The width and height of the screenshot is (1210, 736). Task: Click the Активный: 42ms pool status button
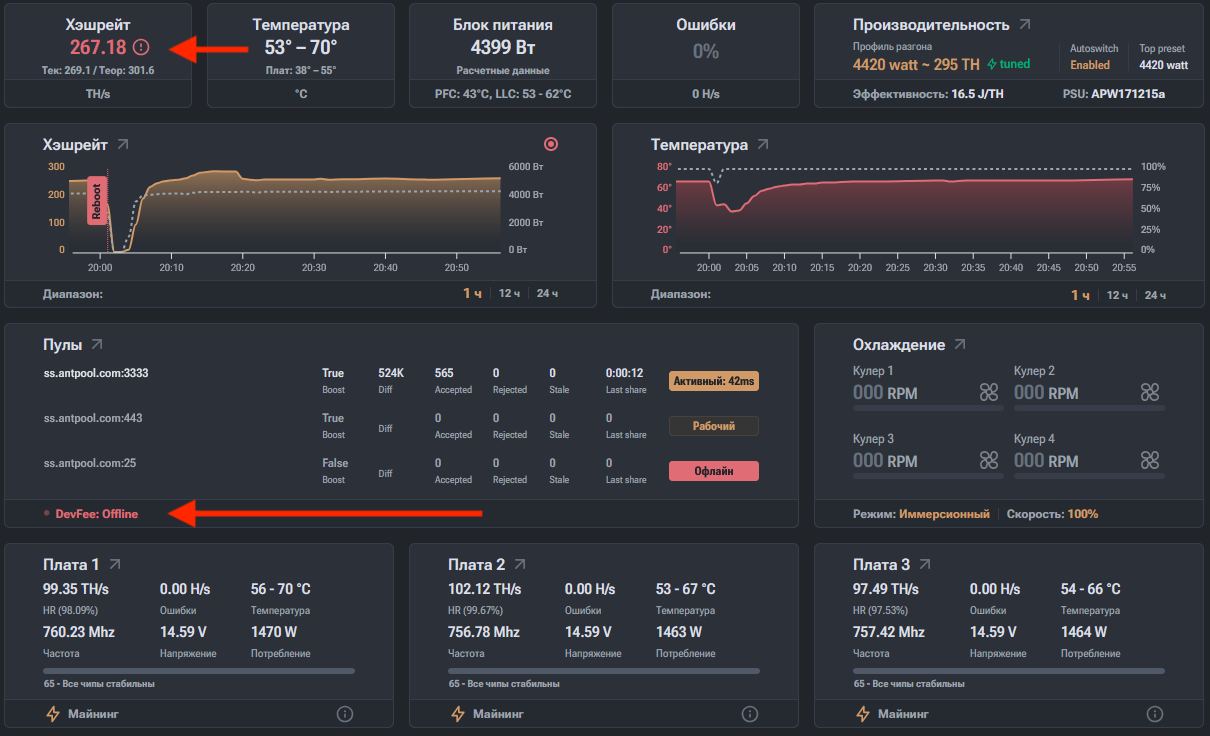714,381
